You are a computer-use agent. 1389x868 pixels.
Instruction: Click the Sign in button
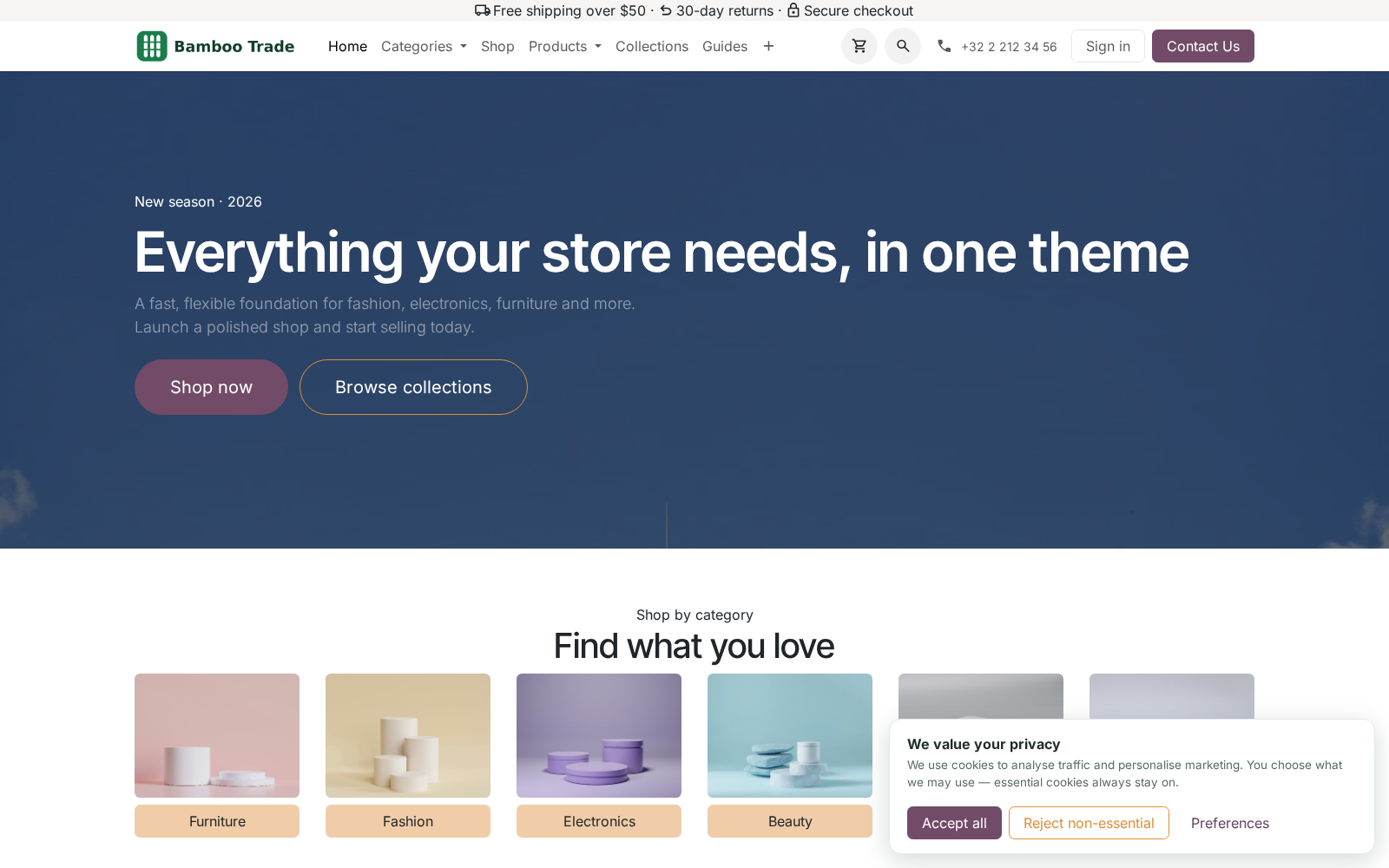(1108, 46)
